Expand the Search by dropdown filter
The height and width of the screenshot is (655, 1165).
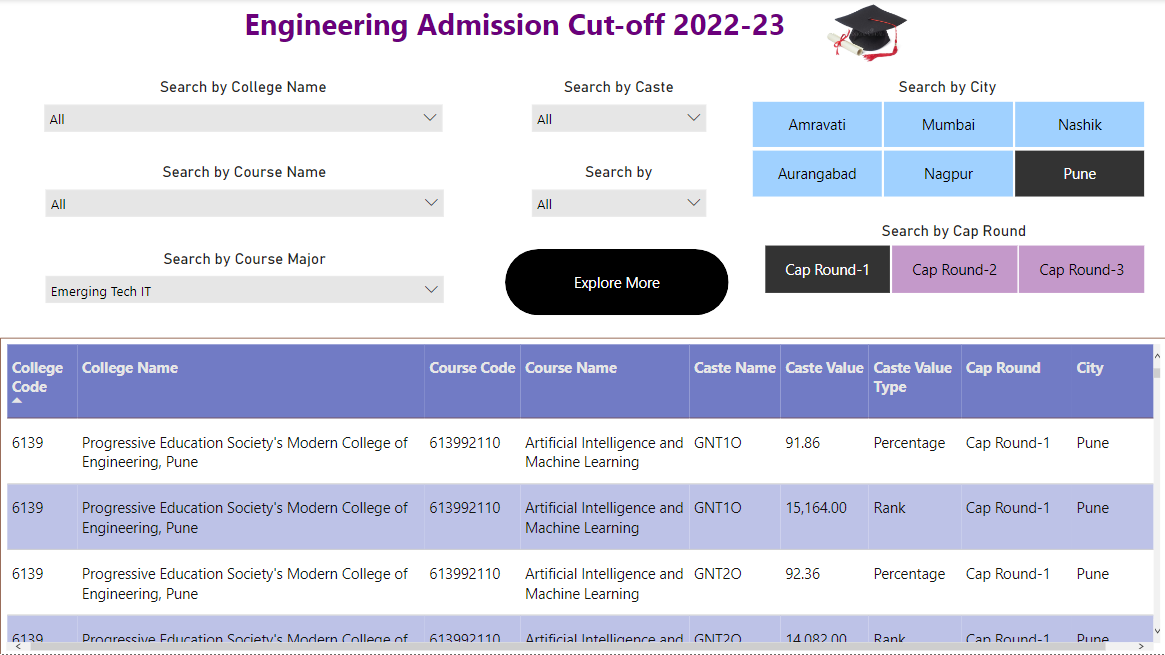(x=618, y=203)
